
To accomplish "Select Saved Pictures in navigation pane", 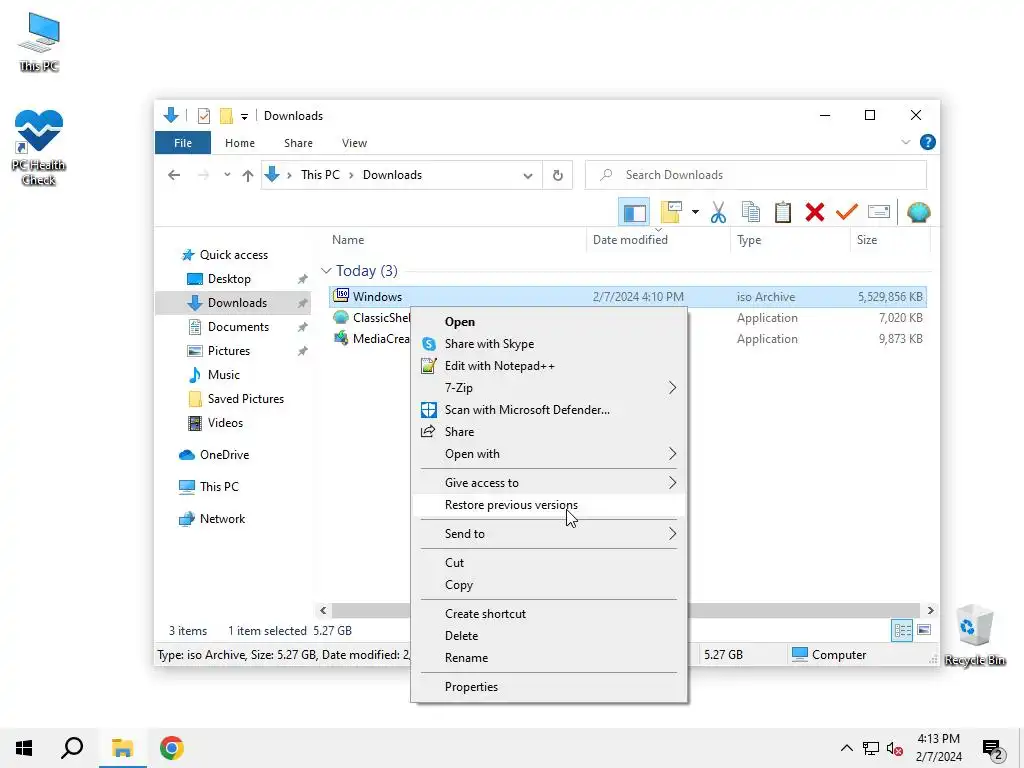I will (246, 399).
